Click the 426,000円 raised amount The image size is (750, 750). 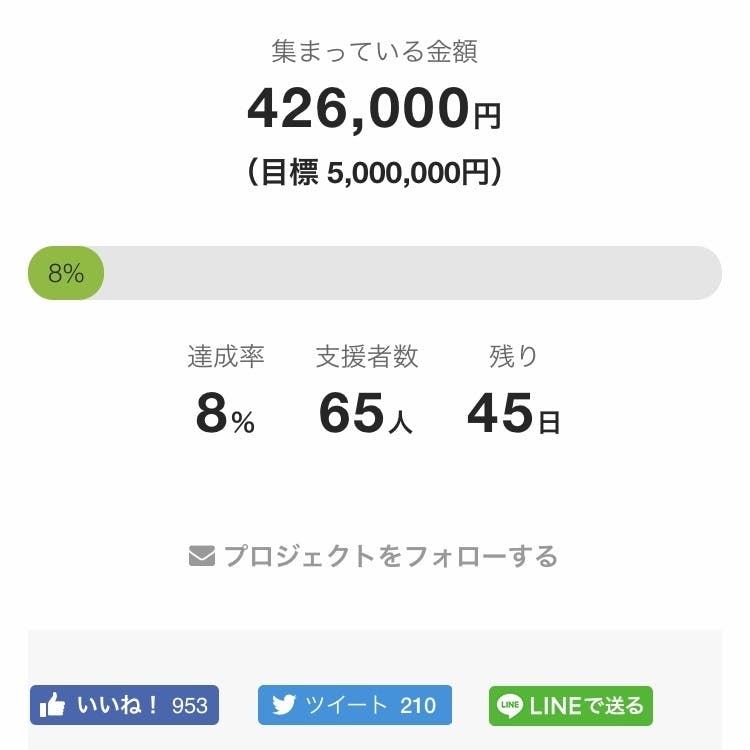point(374,109)
